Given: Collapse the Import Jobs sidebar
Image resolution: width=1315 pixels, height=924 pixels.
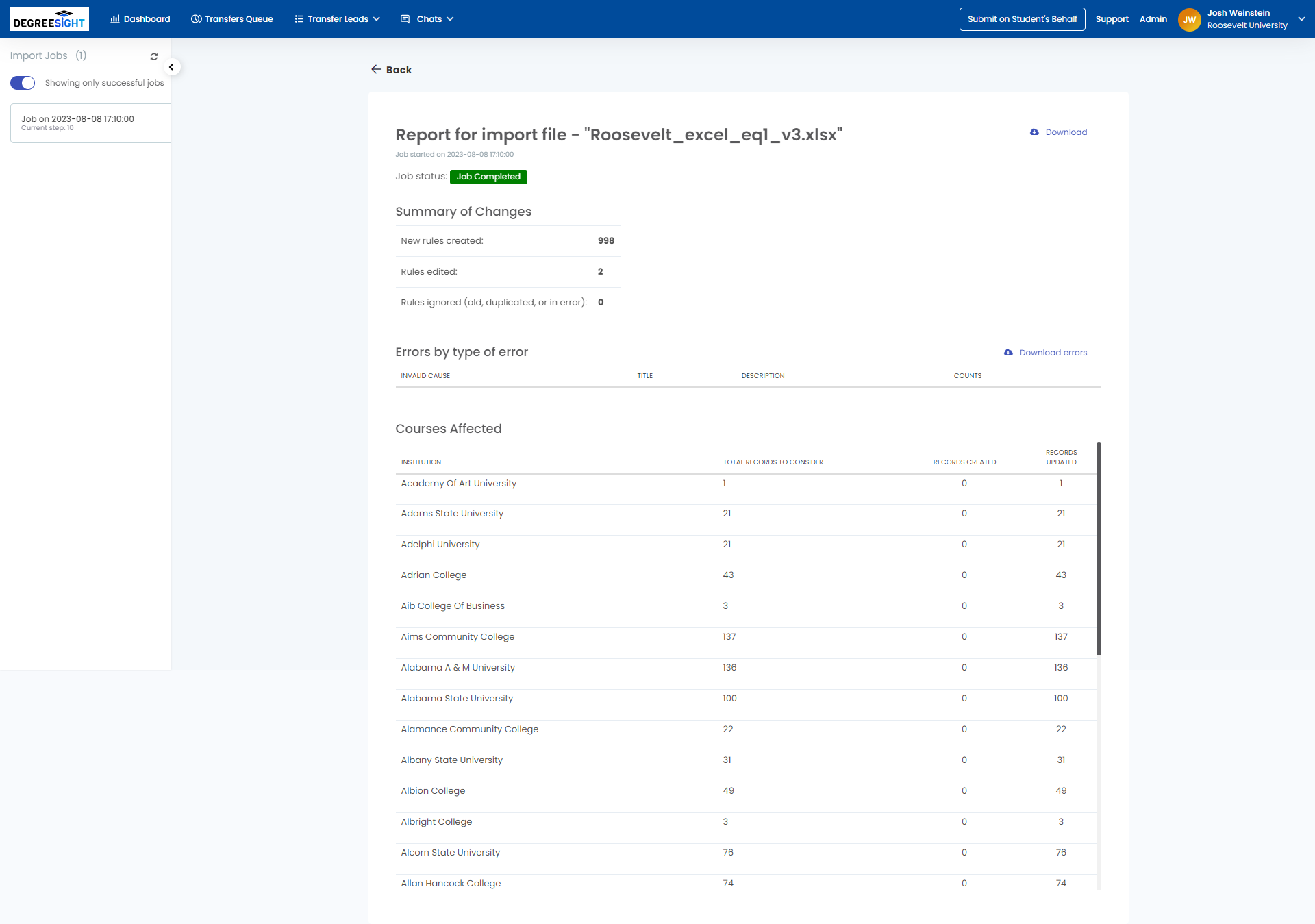Looking at the screenshot, I should click(171, 67).
